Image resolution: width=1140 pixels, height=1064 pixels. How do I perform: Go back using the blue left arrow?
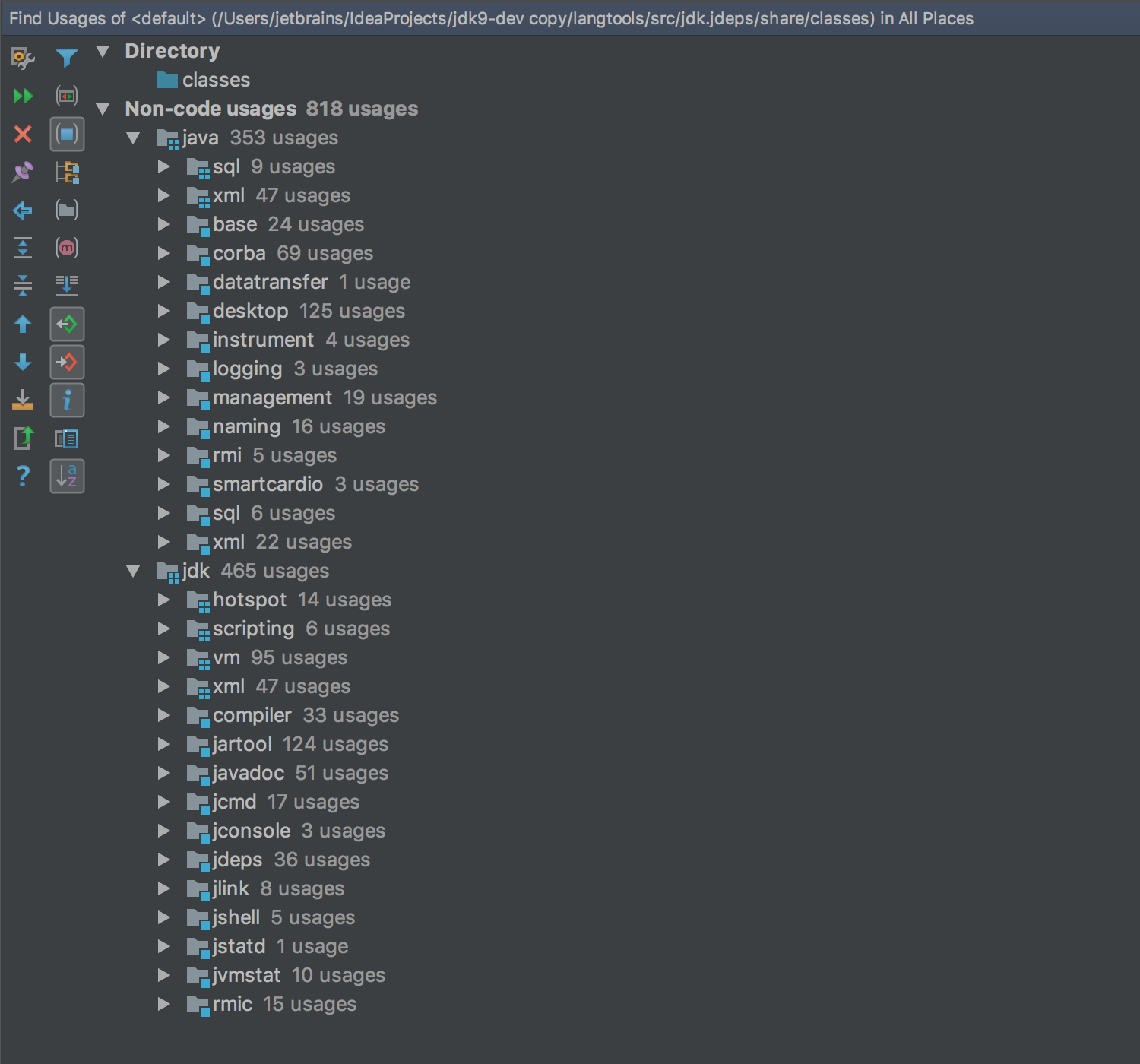[23, 211]
